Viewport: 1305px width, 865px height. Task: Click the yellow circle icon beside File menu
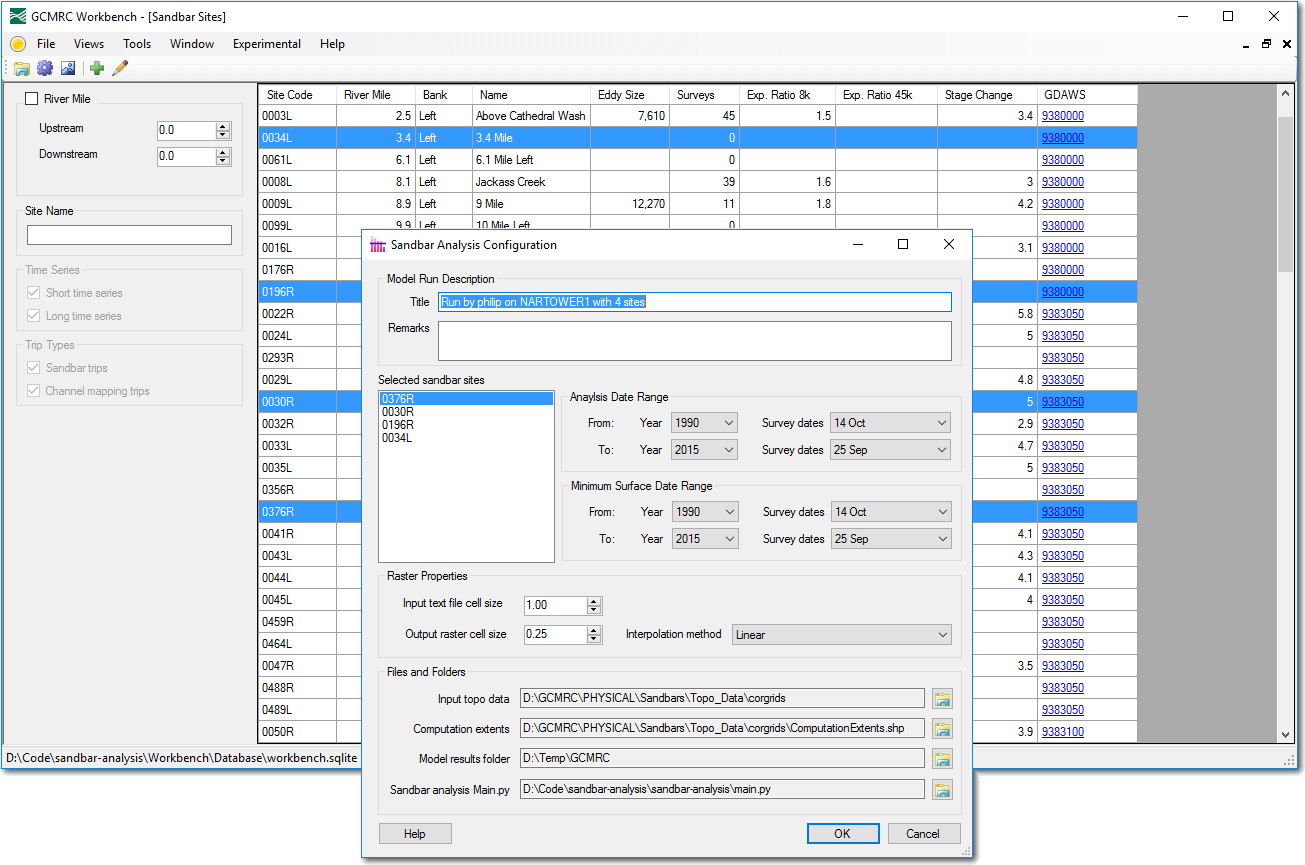pos(18,44)
